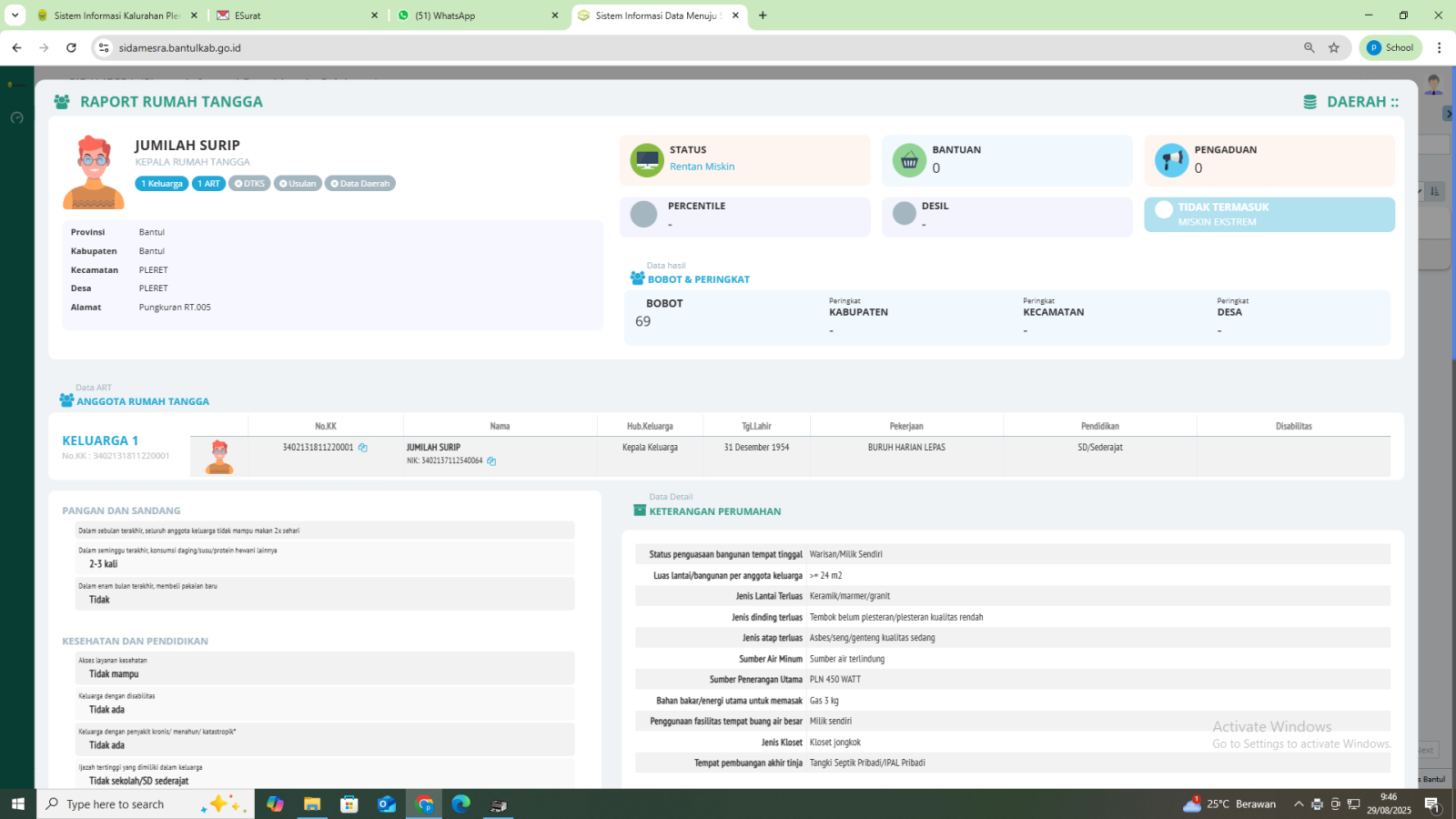Click the green monitor Status icon

point(647,161)
